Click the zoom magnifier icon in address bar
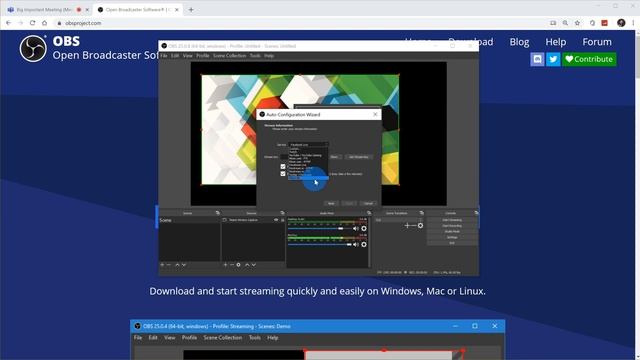The width and height of the screenshot is (640, 360). [x=565, y=23]
